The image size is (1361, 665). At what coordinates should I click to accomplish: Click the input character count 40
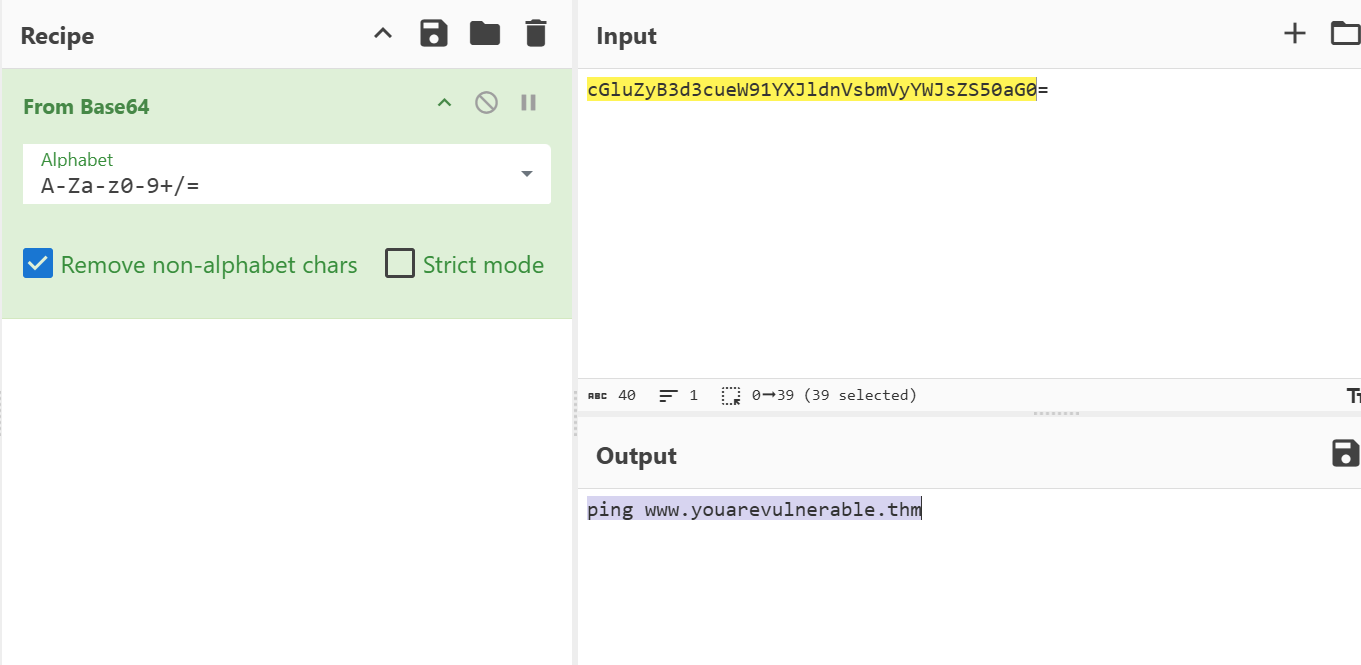pyautogui.click(x=612, y=395)
